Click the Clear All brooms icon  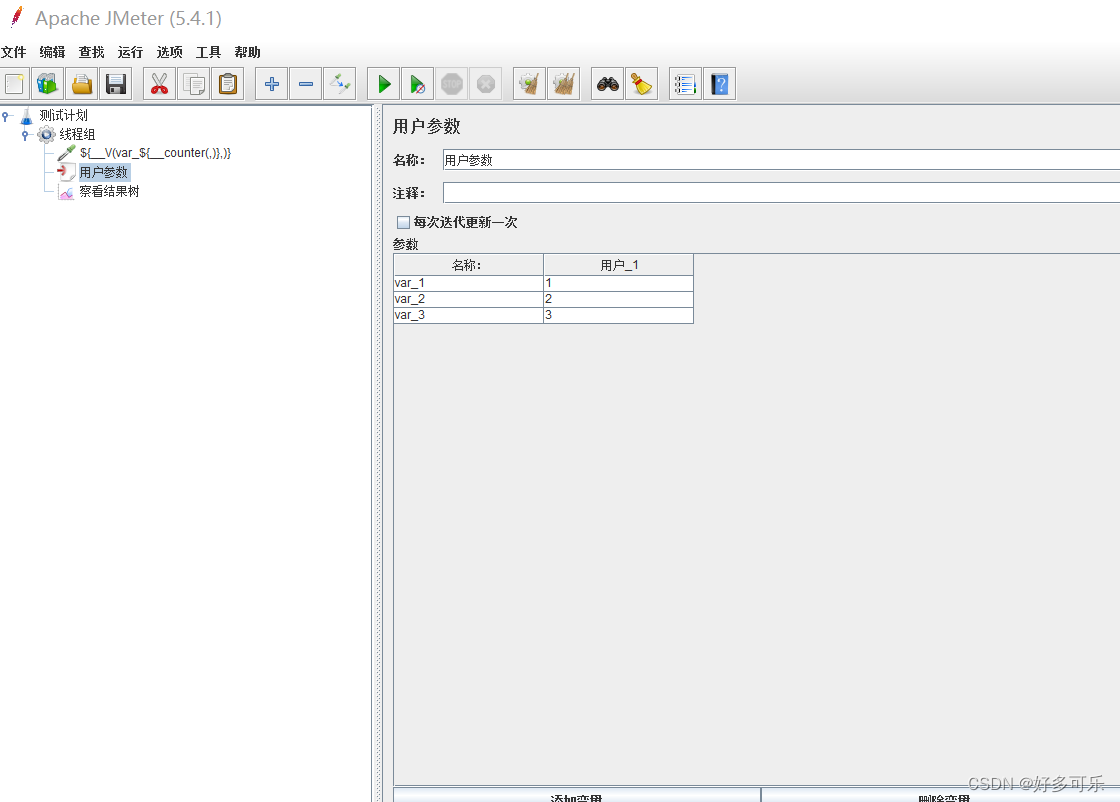(564, 84)
